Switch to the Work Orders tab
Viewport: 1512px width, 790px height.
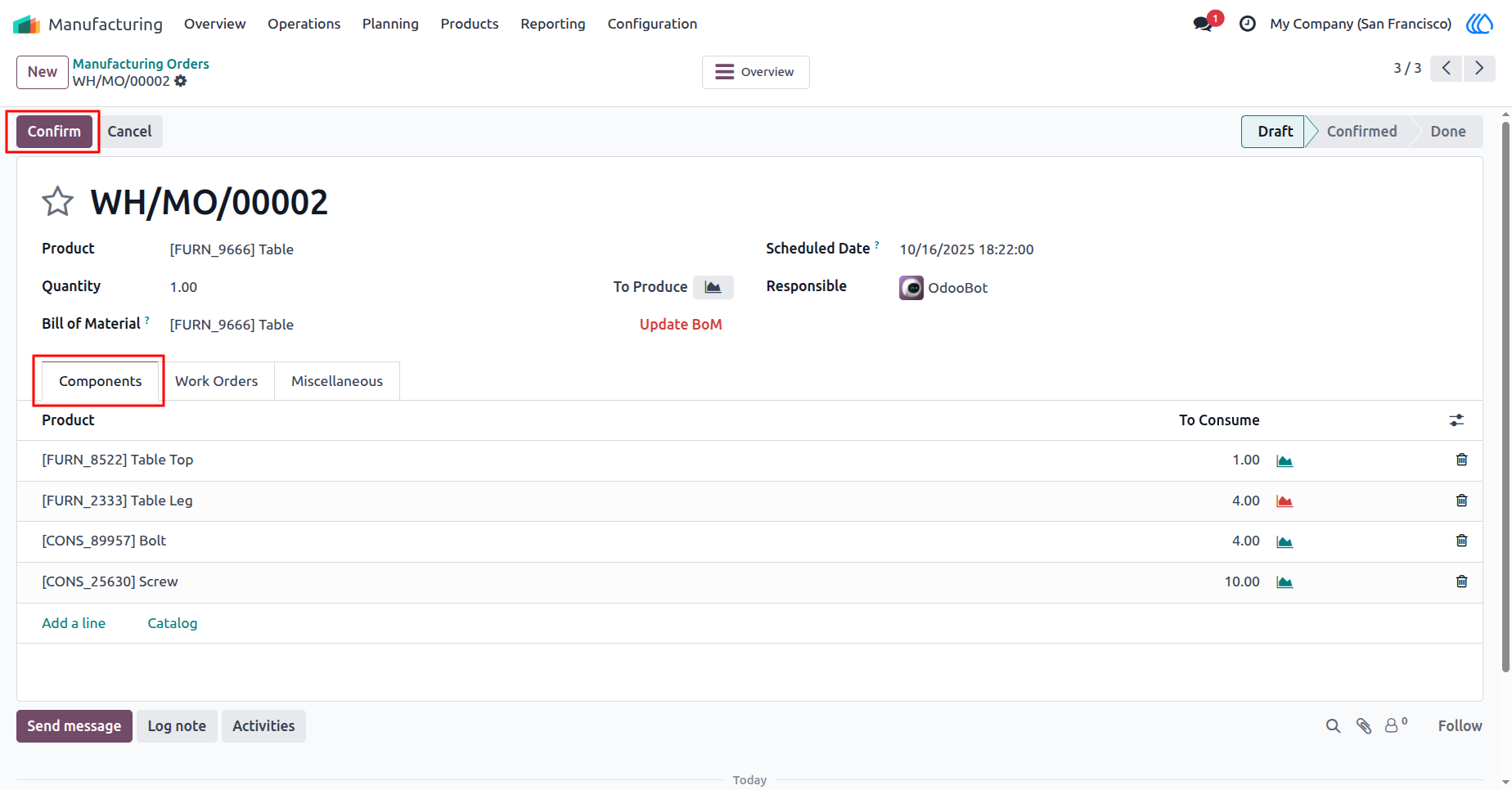(x=216, y=381)
